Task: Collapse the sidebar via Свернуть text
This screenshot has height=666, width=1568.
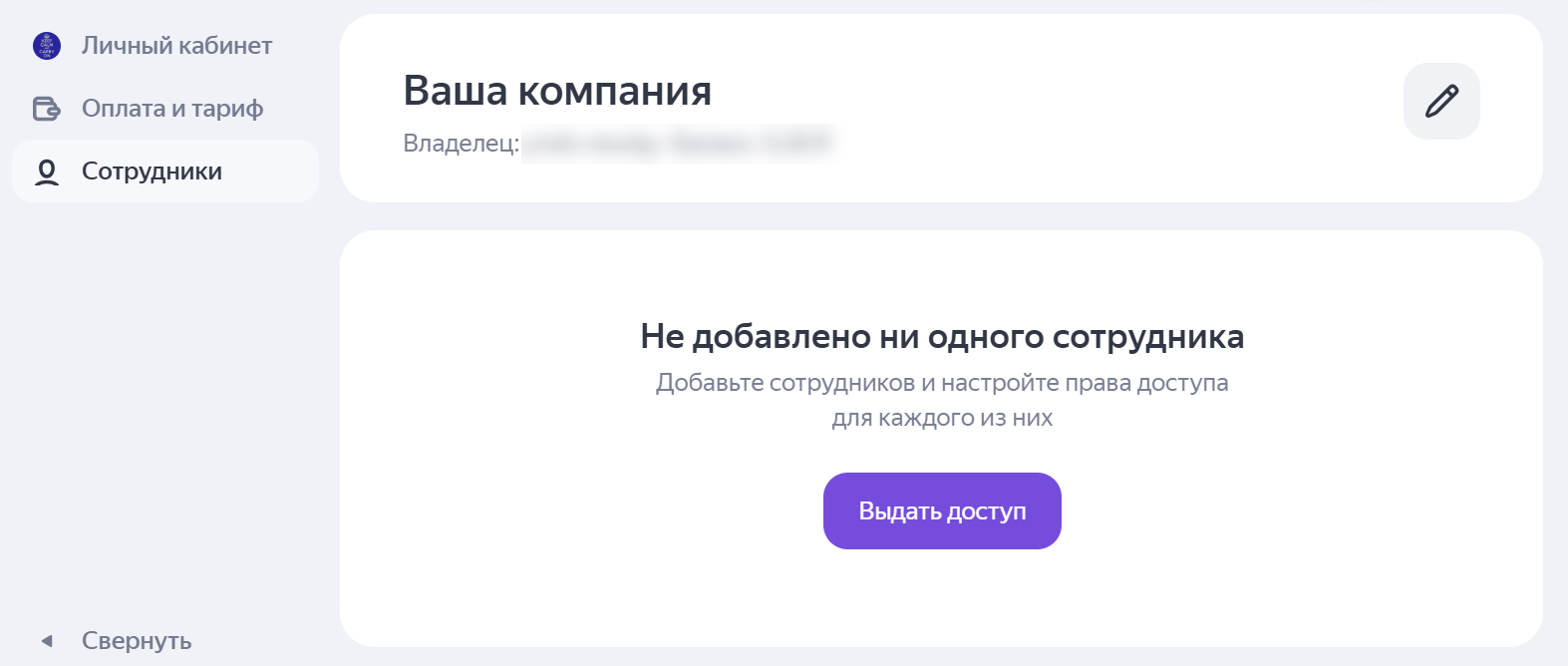Action: [x=137, y=641]
